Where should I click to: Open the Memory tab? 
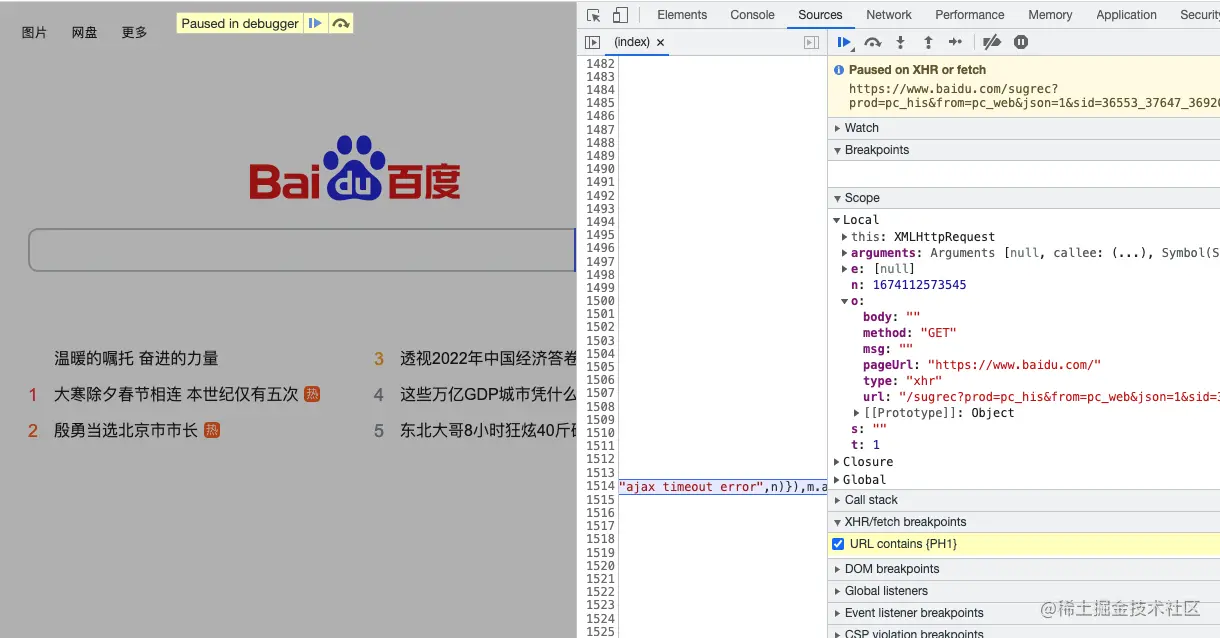click(x=1050, y=15)
